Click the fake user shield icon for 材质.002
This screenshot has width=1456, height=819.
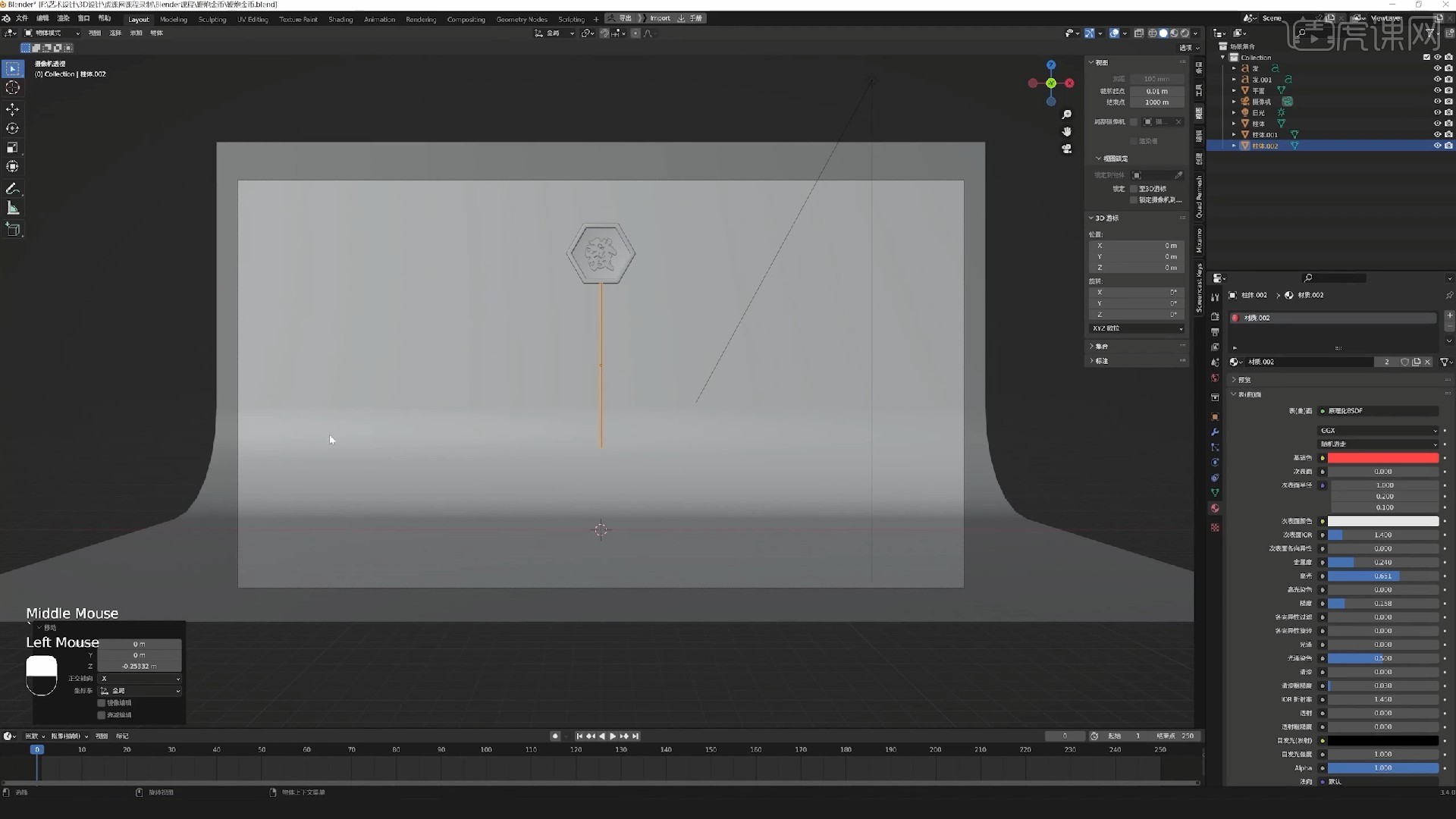(x=1404, y=362)
